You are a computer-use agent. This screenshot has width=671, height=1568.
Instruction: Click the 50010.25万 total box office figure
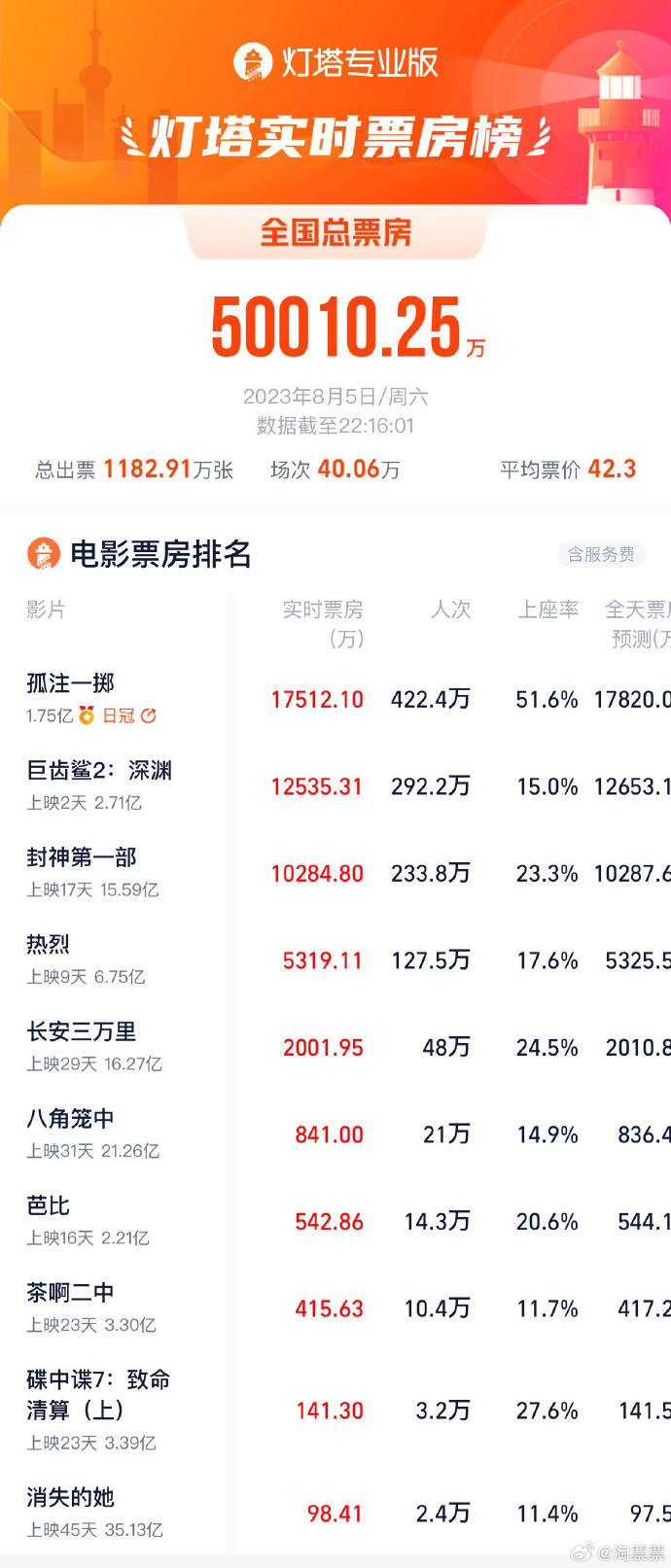tap(348, 328)
